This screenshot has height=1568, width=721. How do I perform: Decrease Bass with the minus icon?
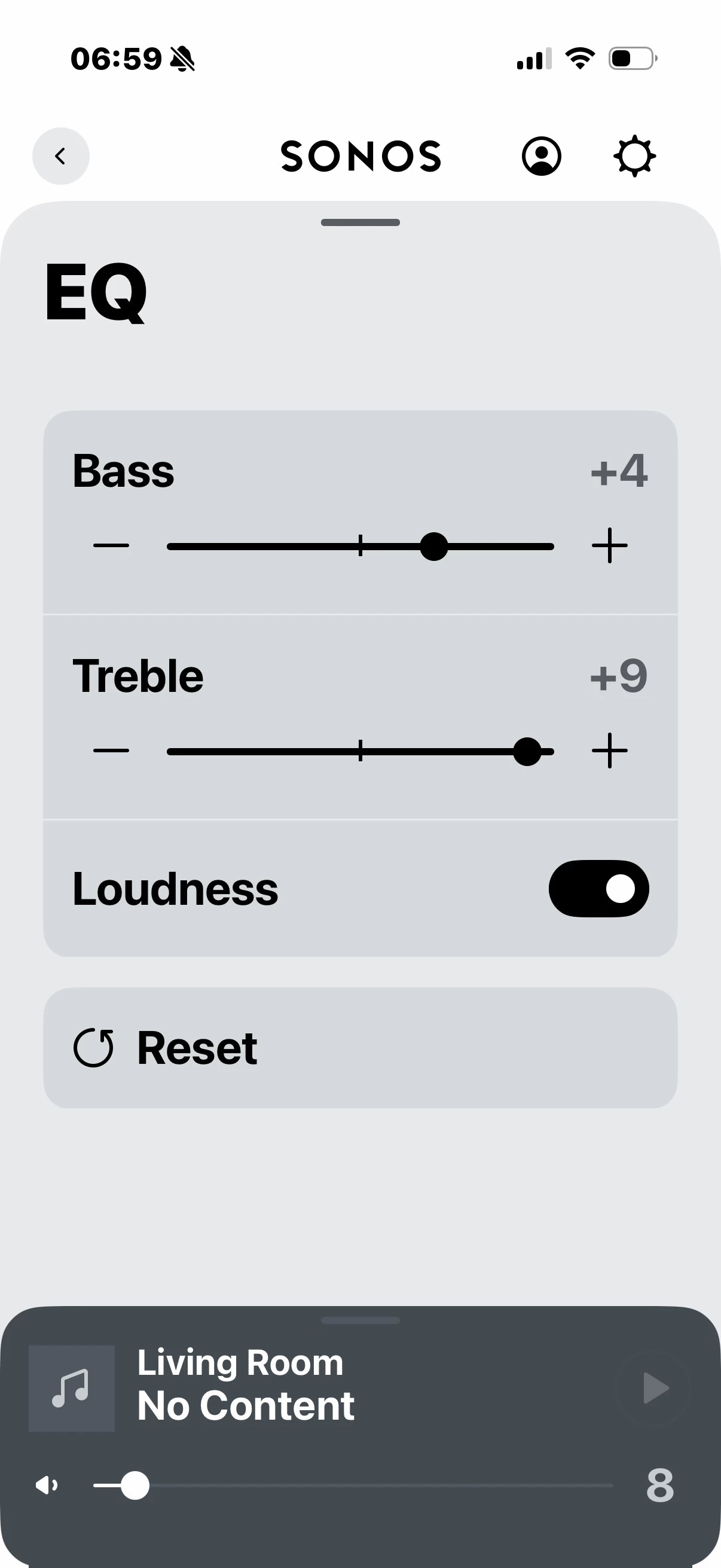point(111,546)
